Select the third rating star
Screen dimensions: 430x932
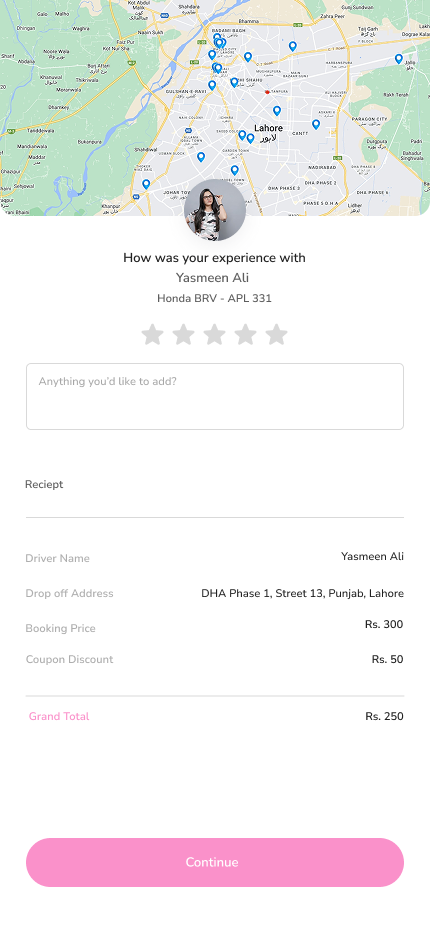click(214, 335)
